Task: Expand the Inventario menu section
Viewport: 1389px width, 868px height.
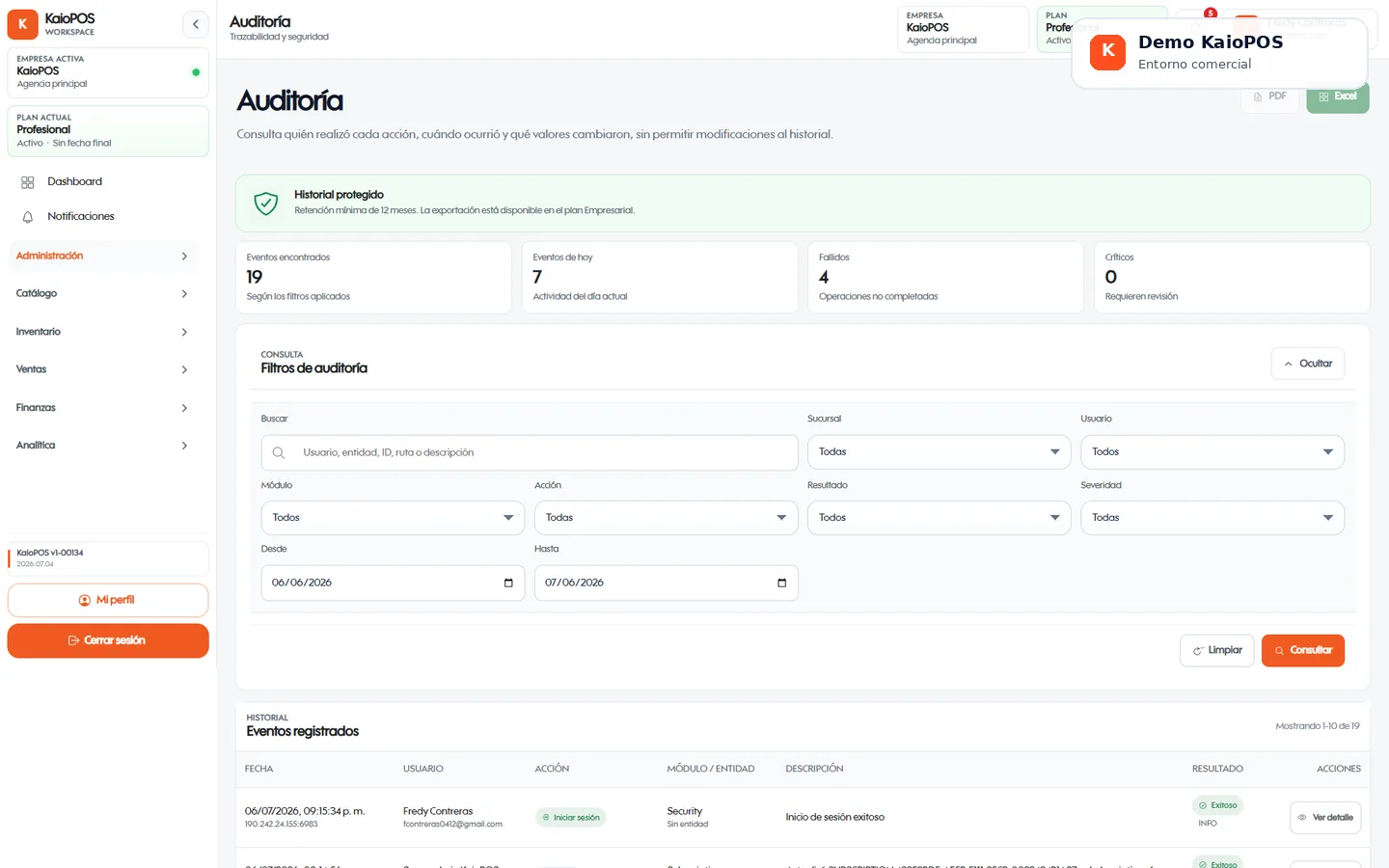Action: [x=102, y=332]
